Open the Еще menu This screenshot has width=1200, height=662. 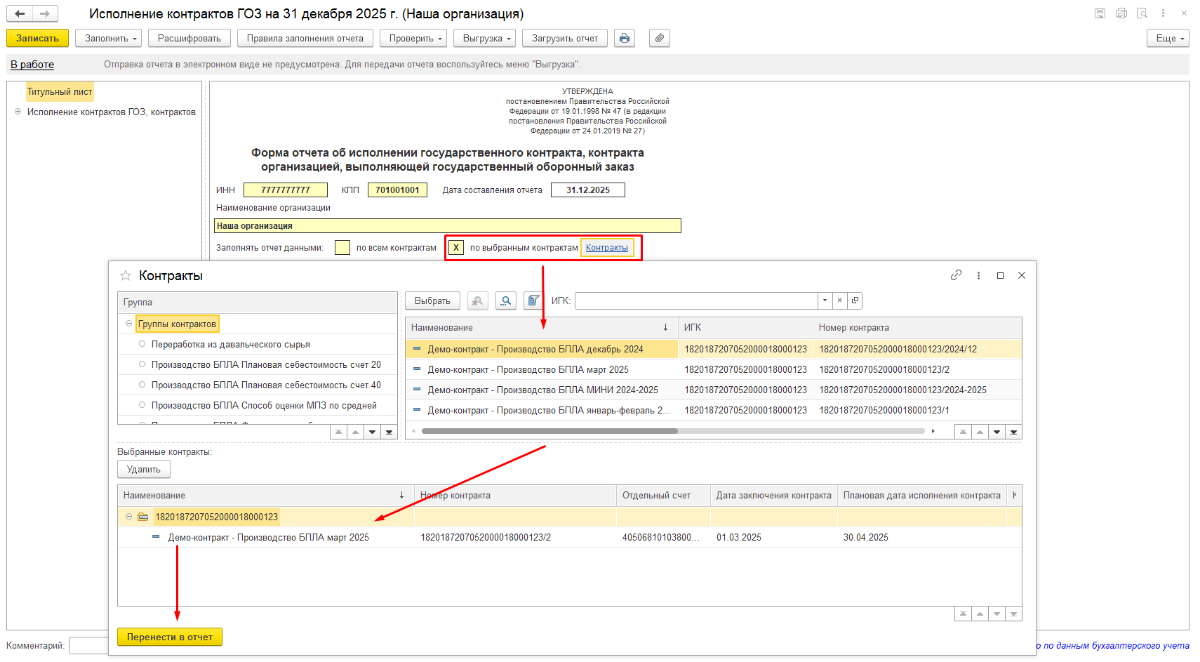pos(1166,38)
